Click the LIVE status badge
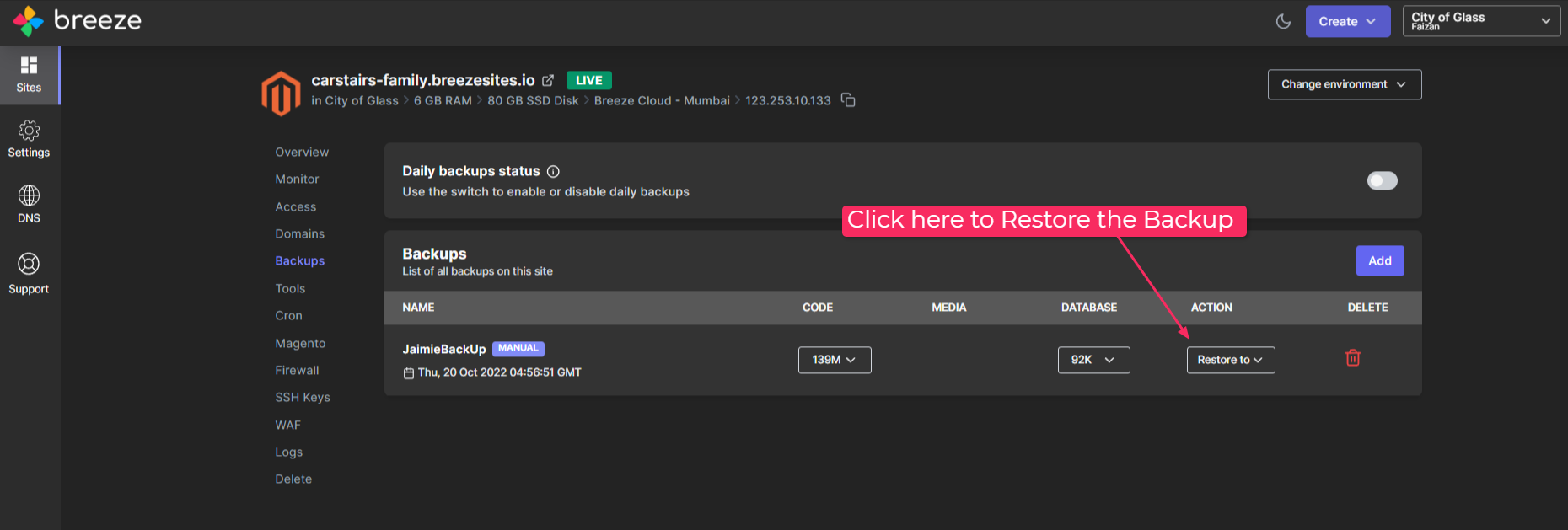The image size is (1568, 530). coord(589,80)
